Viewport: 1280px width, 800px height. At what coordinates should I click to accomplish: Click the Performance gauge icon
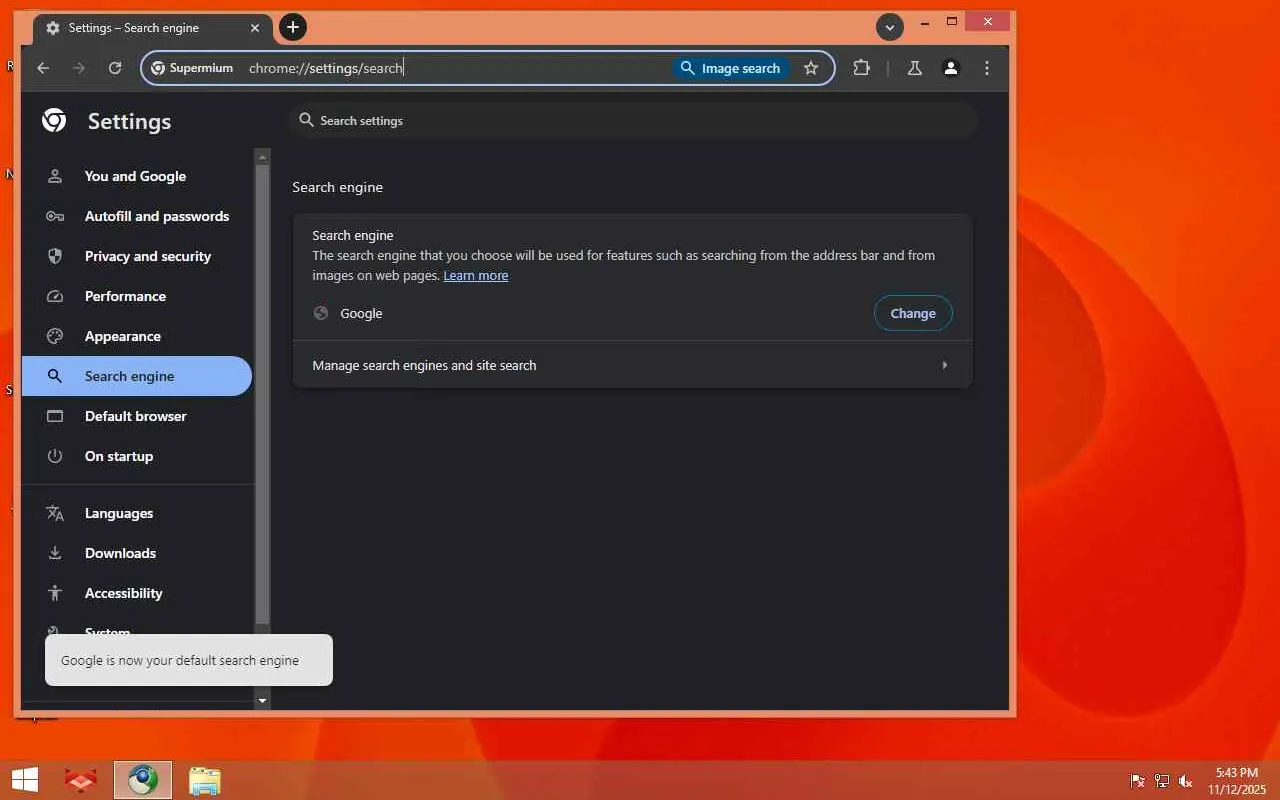[55, 296]
